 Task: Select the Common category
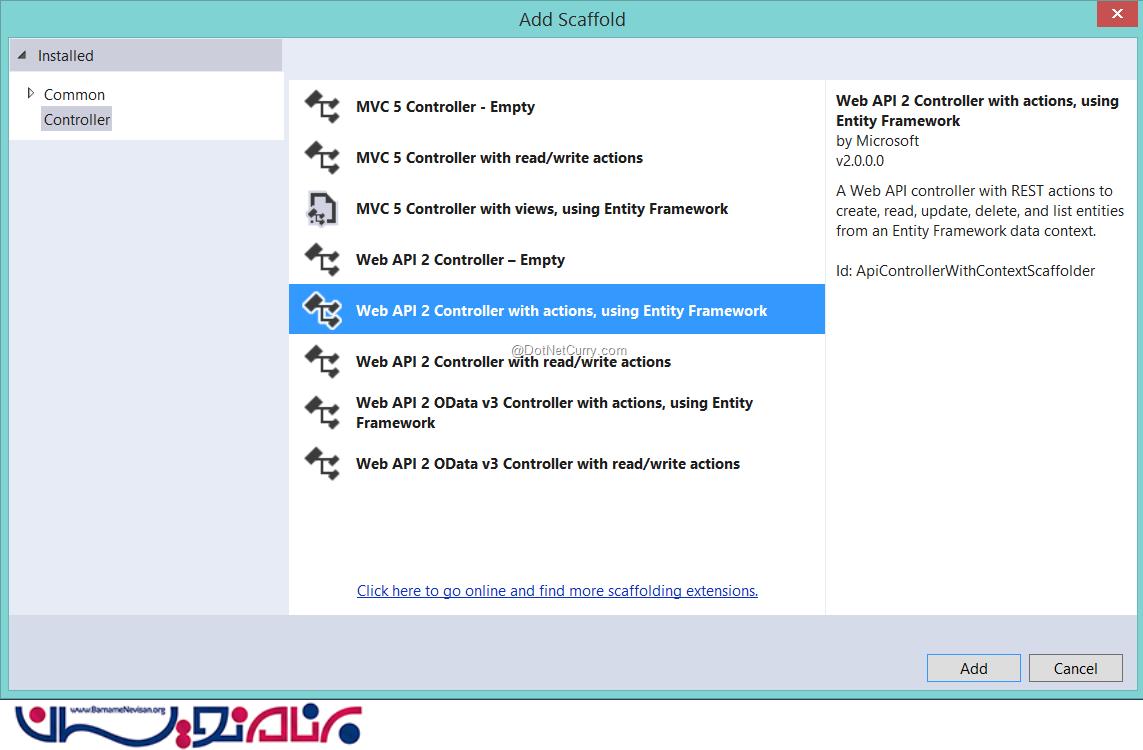74,95
